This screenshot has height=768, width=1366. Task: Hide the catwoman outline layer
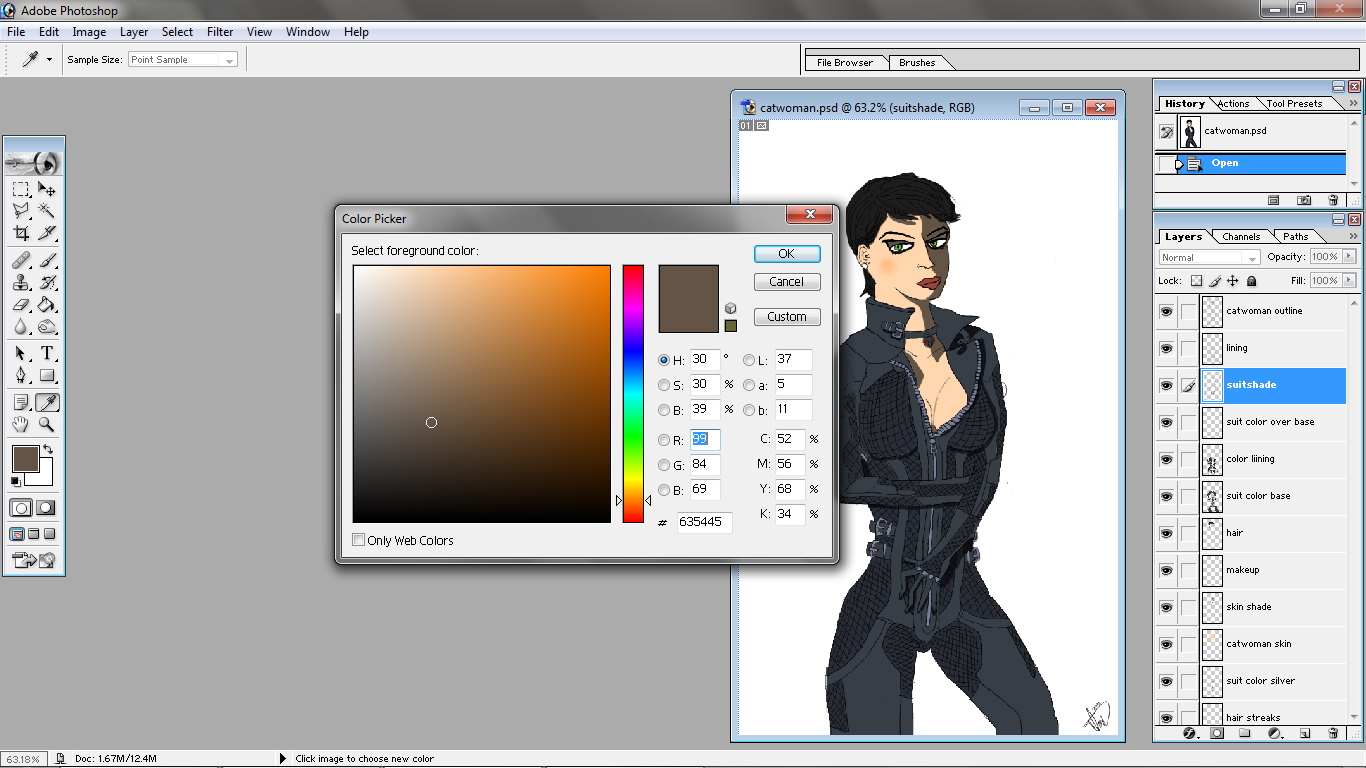tap(1166, 311)
